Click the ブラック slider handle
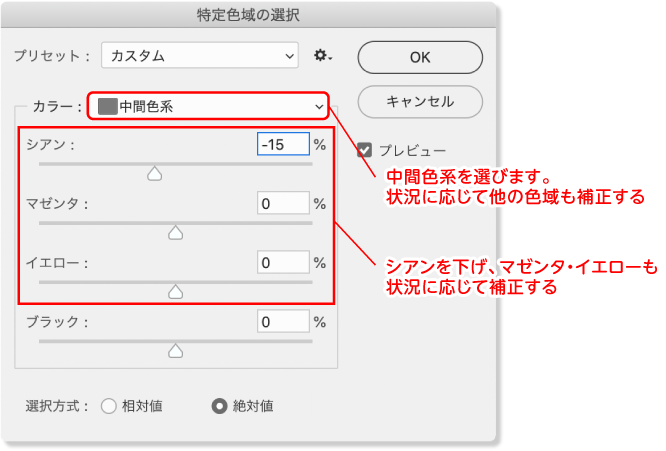The width and height of the screenshot is (666, 451). (175, 351)
